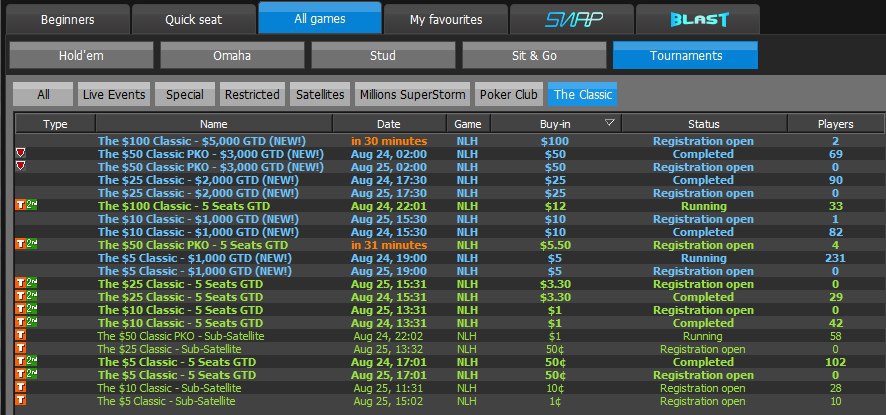Select "The $25 Classic - $2,000 GTD" Aug 24 row name
The height and width of the screenshot is (415, 886).
(198, 180)
